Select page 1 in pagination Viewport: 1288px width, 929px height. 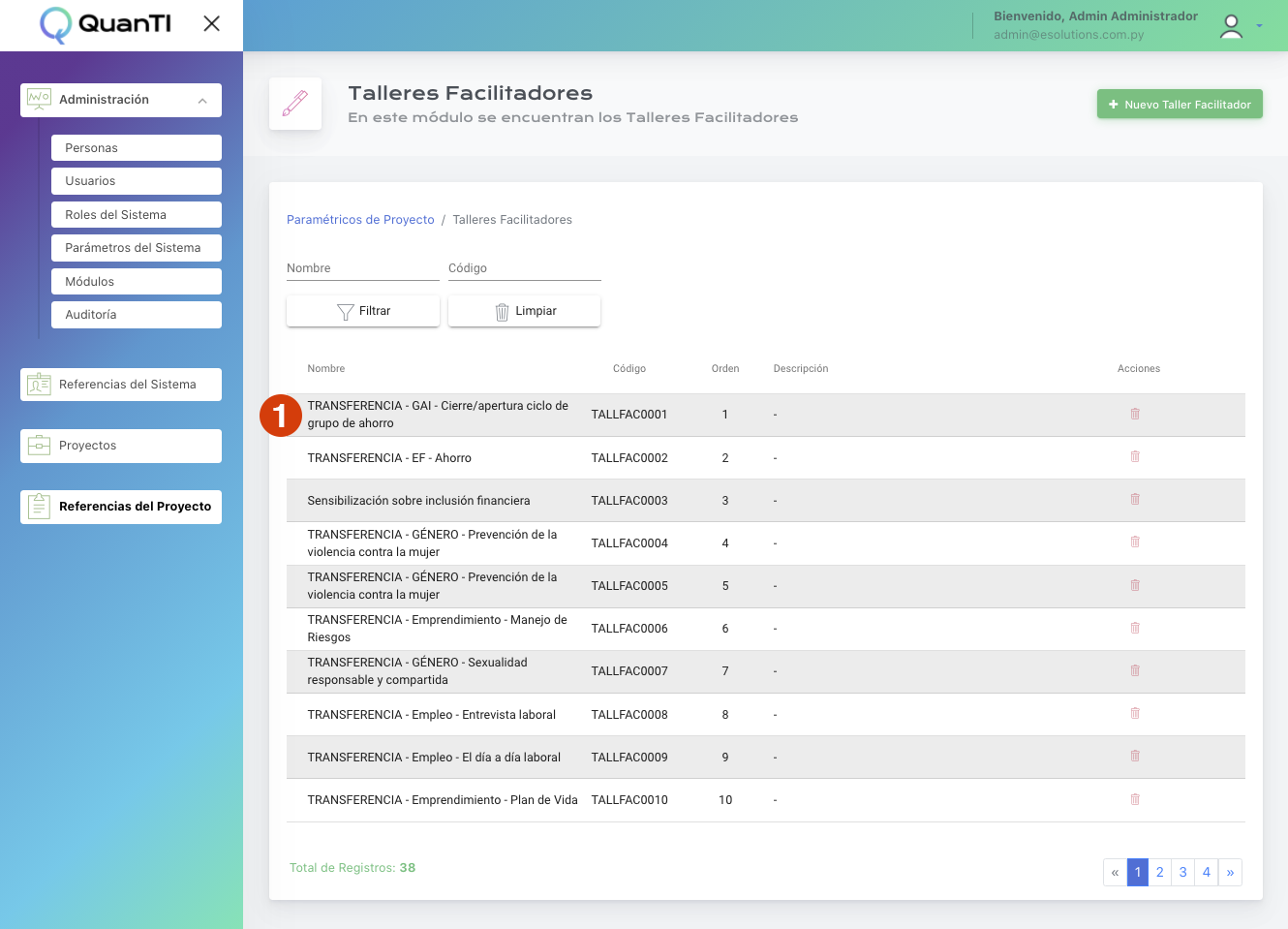click(1138, 872)
